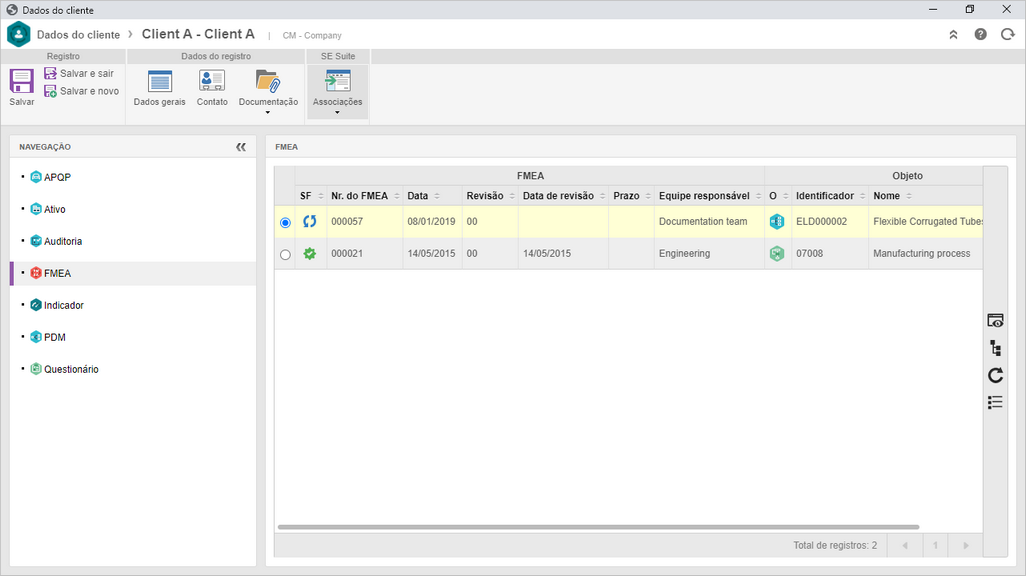Open the help icon
The height and width of the screenshot is (576, 1026).
pos(980,35)
